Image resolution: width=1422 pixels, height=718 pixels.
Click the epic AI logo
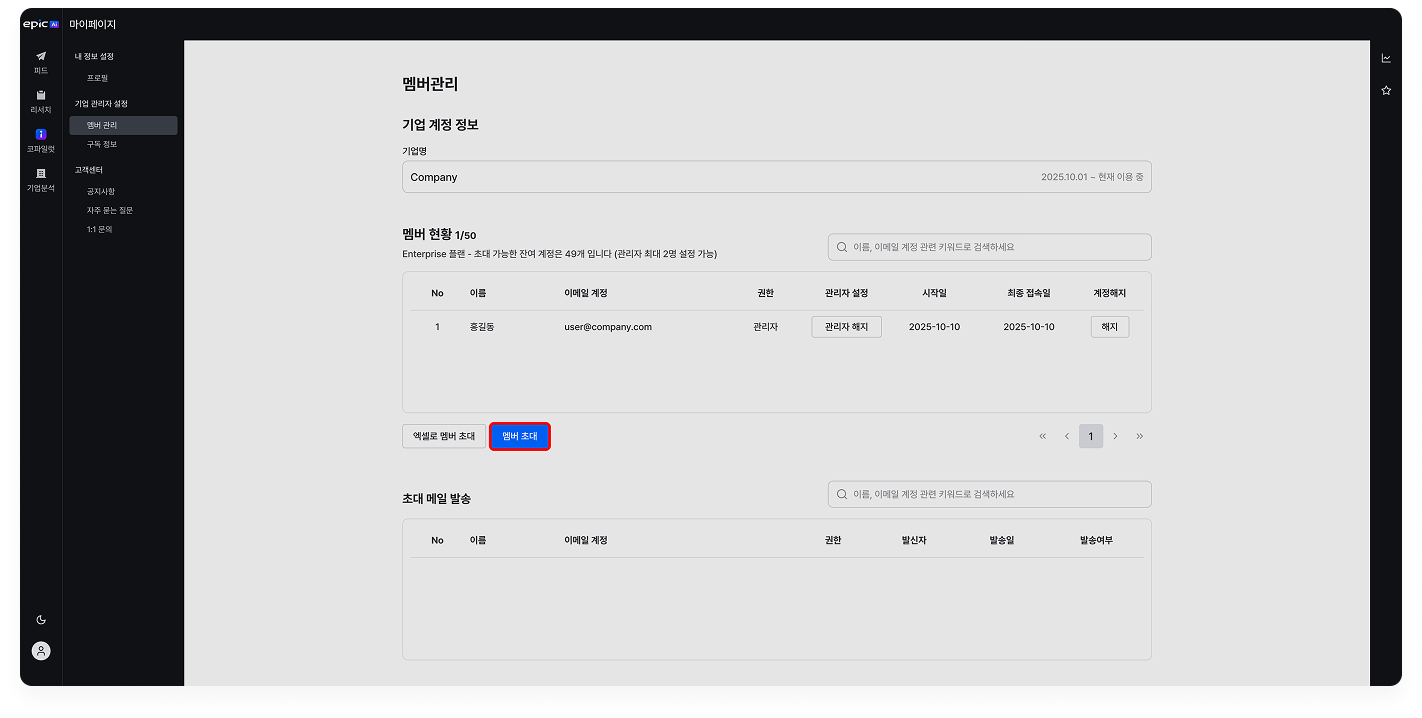41,24
